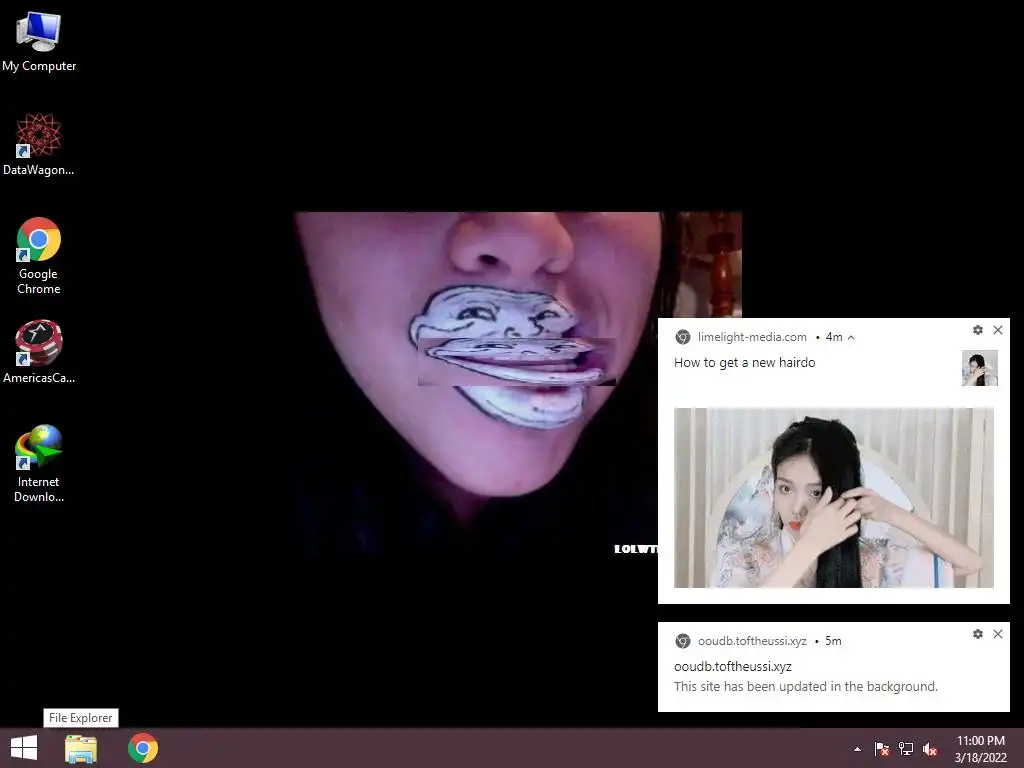Screen dimensions: 1024x768
Task: Click the small hairdo thumbnail in notification
Action: click(980, 368)
